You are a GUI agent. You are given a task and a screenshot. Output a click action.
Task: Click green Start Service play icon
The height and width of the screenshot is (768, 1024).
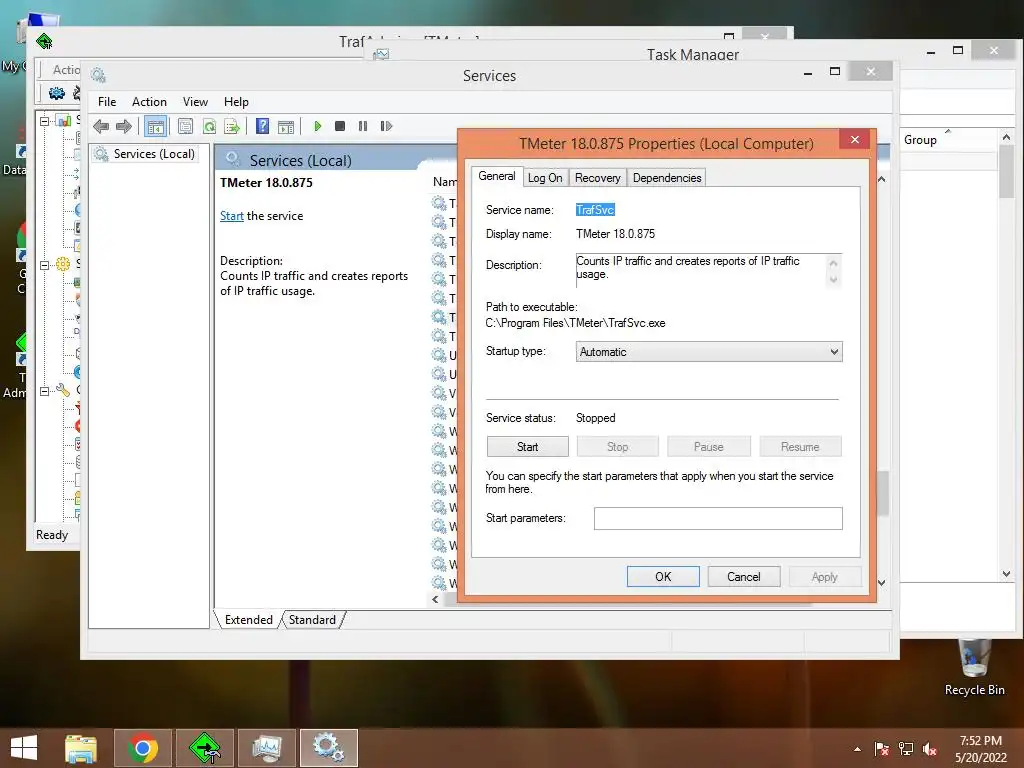pyautogui.click(x=317, y=126)
